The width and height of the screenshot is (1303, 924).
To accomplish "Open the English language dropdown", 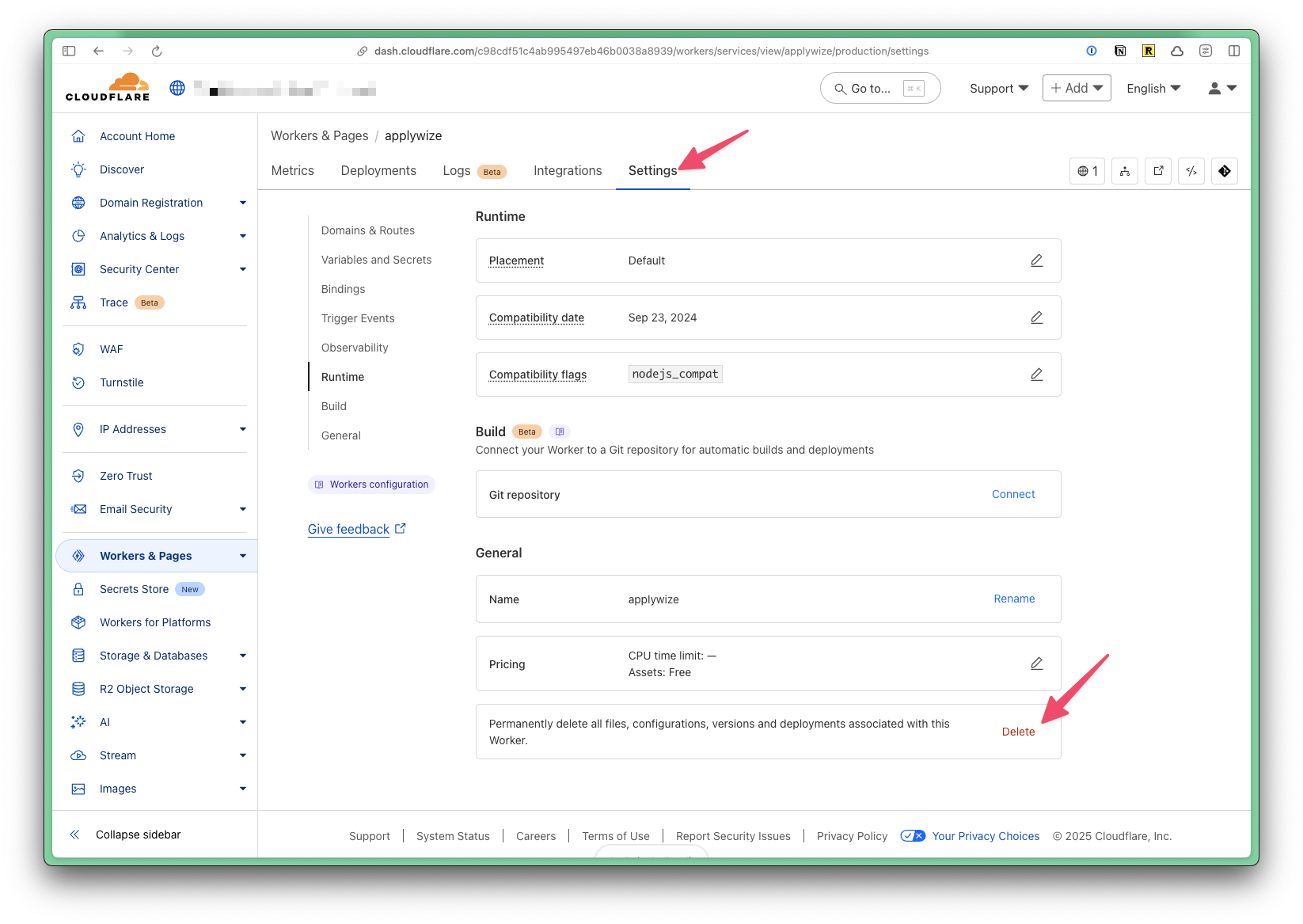I will pyautogui.click(x=1153, y=89).
